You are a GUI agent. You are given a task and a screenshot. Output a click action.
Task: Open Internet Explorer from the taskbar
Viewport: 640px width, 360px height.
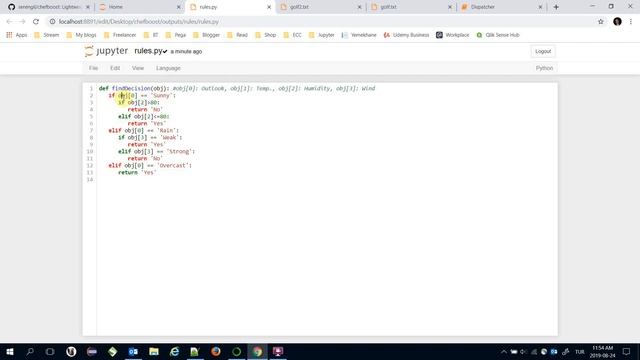[x=174, y=351]
